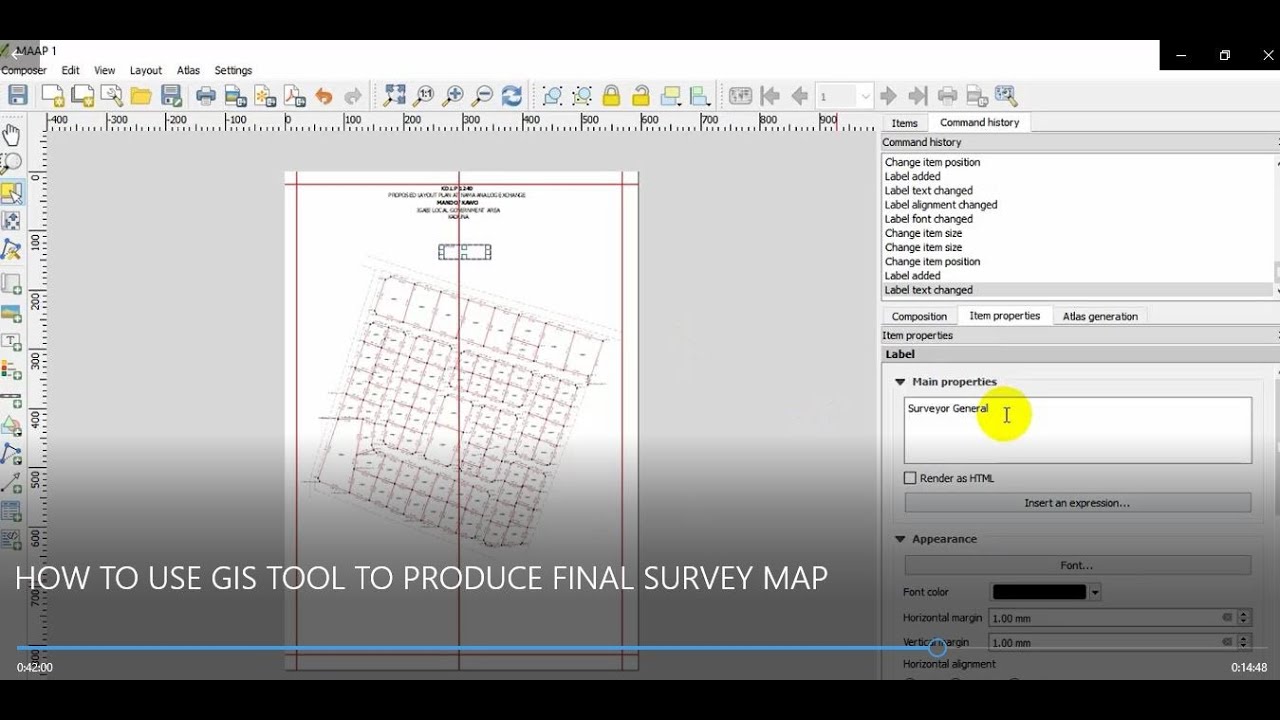The width and height of the screenshot is (1280, 720).
Task: Refresh the composer view
Action: pyautogui.click(x=512, y=96)
